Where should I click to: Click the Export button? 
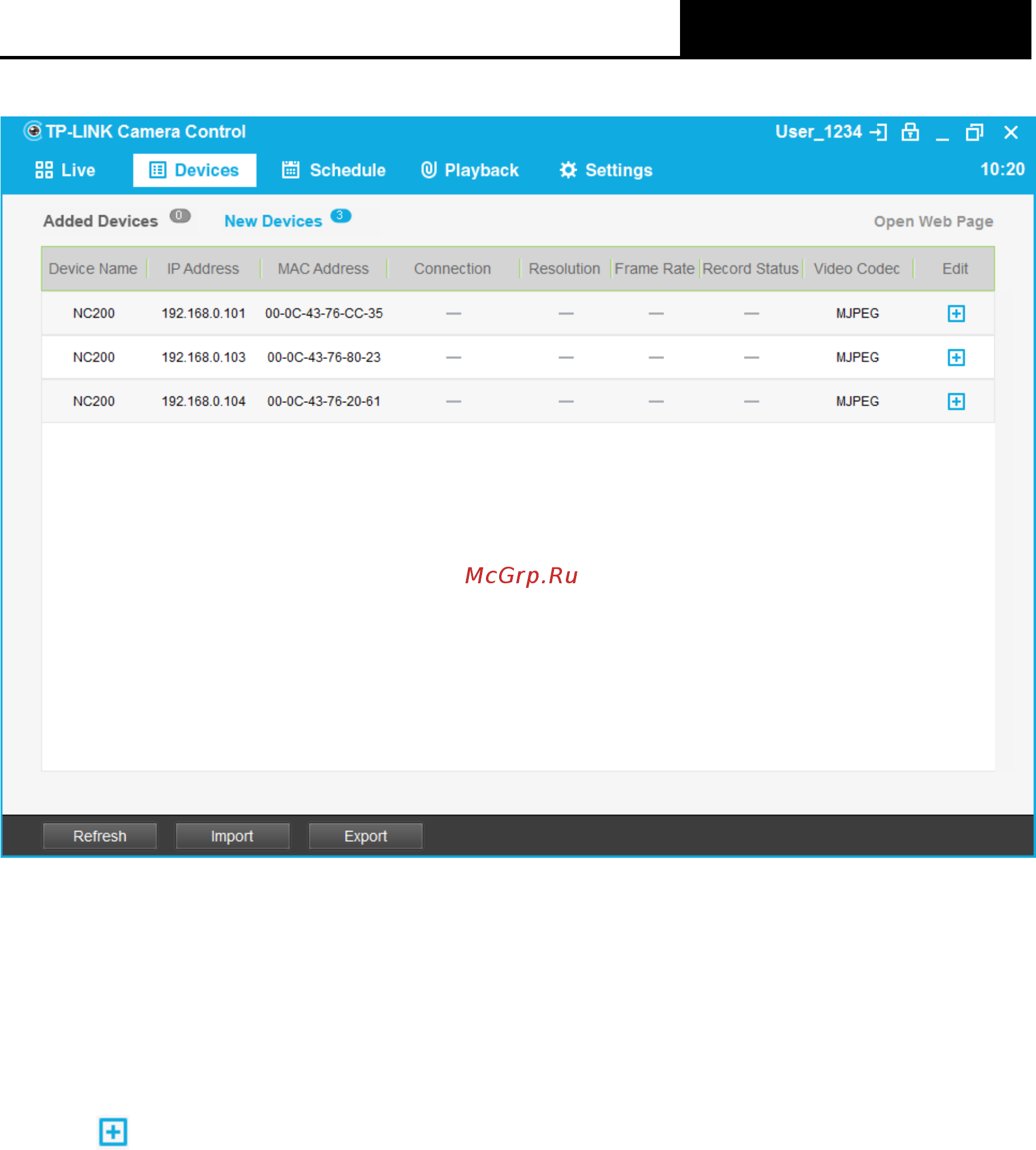(366, 836)
